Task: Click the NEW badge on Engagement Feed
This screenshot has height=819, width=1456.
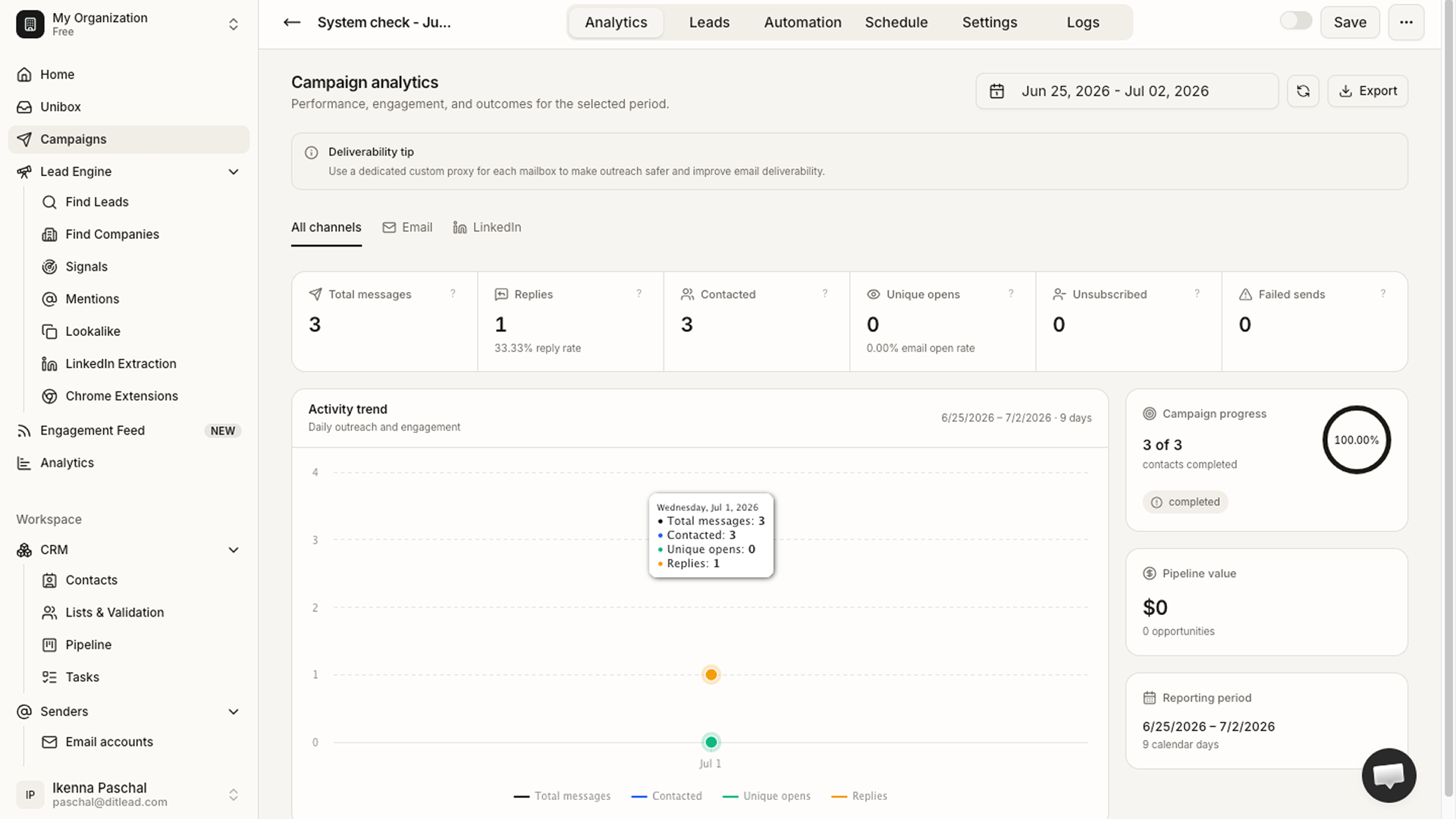Action: (x=222, y=431)
